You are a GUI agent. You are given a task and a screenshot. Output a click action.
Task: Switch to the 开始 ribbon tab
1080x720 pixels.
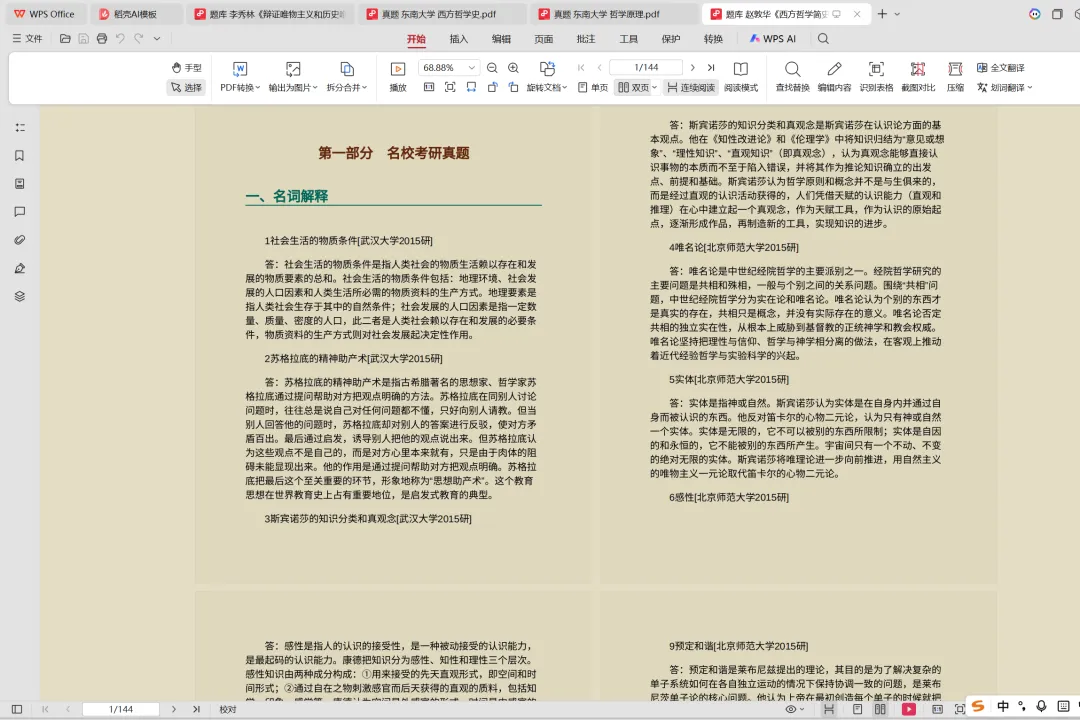coord(416,39)
